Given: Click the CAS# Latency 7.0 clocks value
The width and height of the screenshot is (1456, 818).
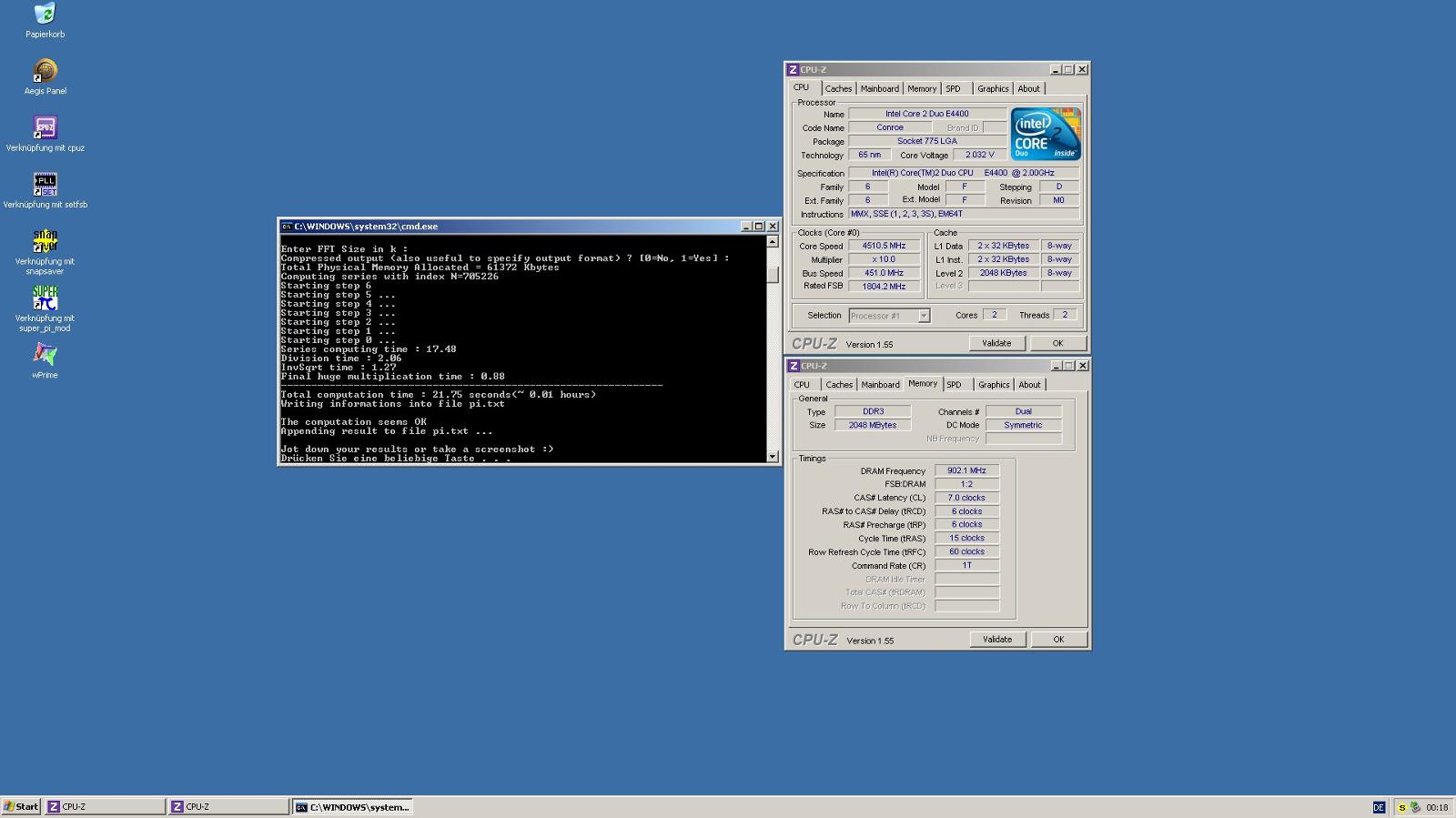Looking at the screenshot, I should click(966, 498).
